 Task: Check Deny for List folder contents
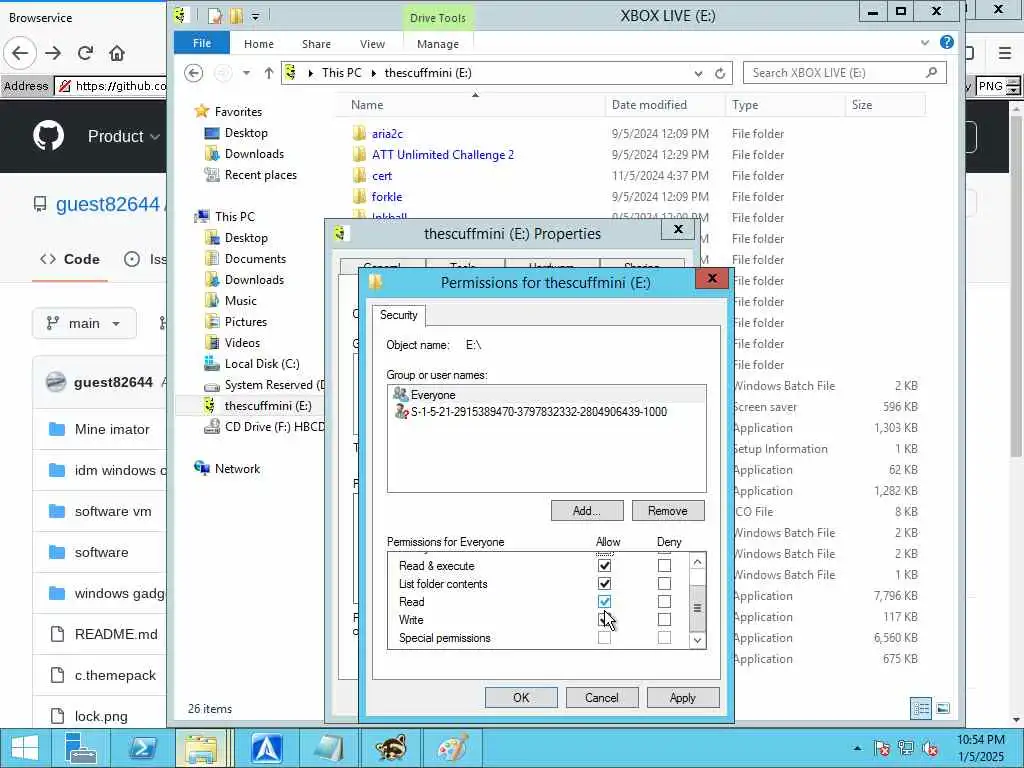664,583
